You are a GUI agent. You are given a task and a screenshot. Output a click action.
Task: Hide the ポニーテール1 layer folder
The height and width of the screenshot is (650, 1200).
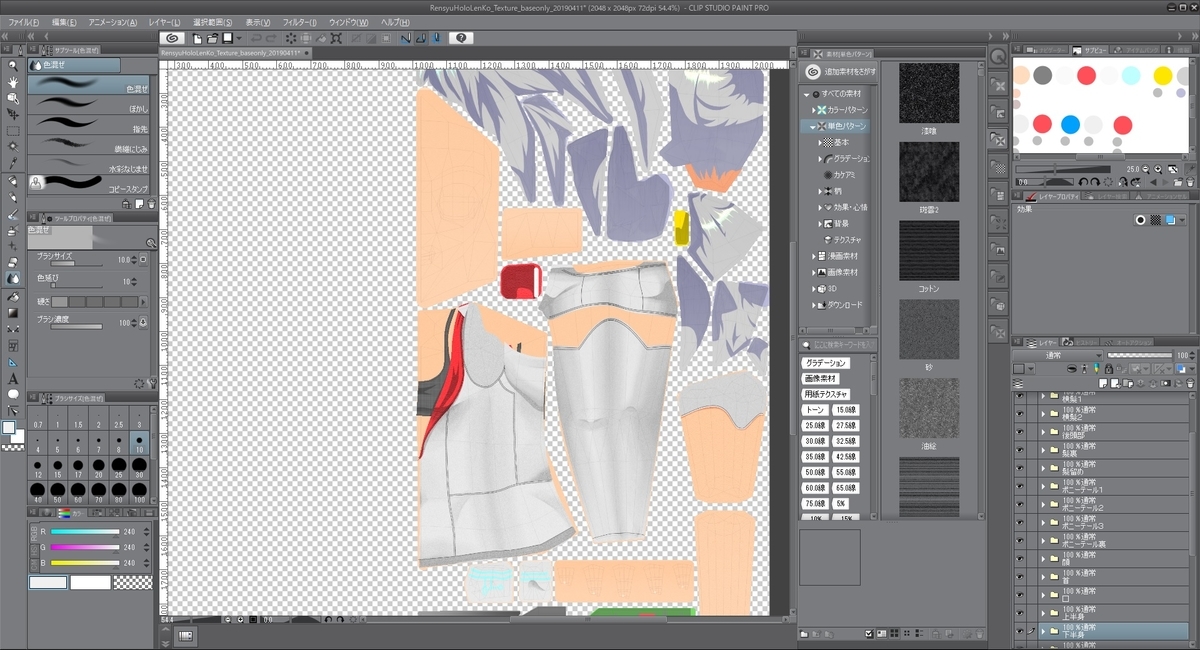point(1019,486)
